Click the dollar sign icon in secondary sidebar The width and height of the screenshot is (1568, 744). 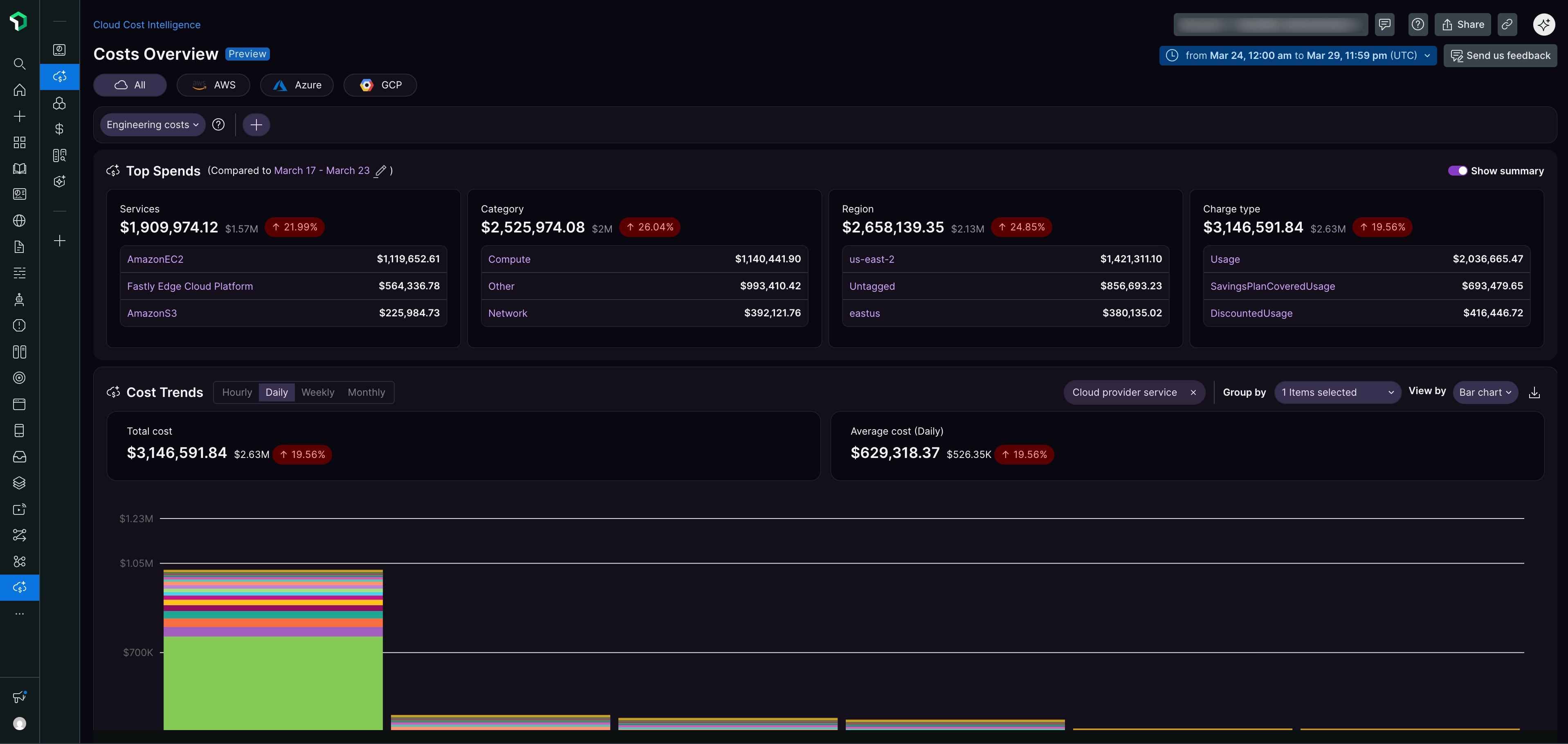(60, 129)
